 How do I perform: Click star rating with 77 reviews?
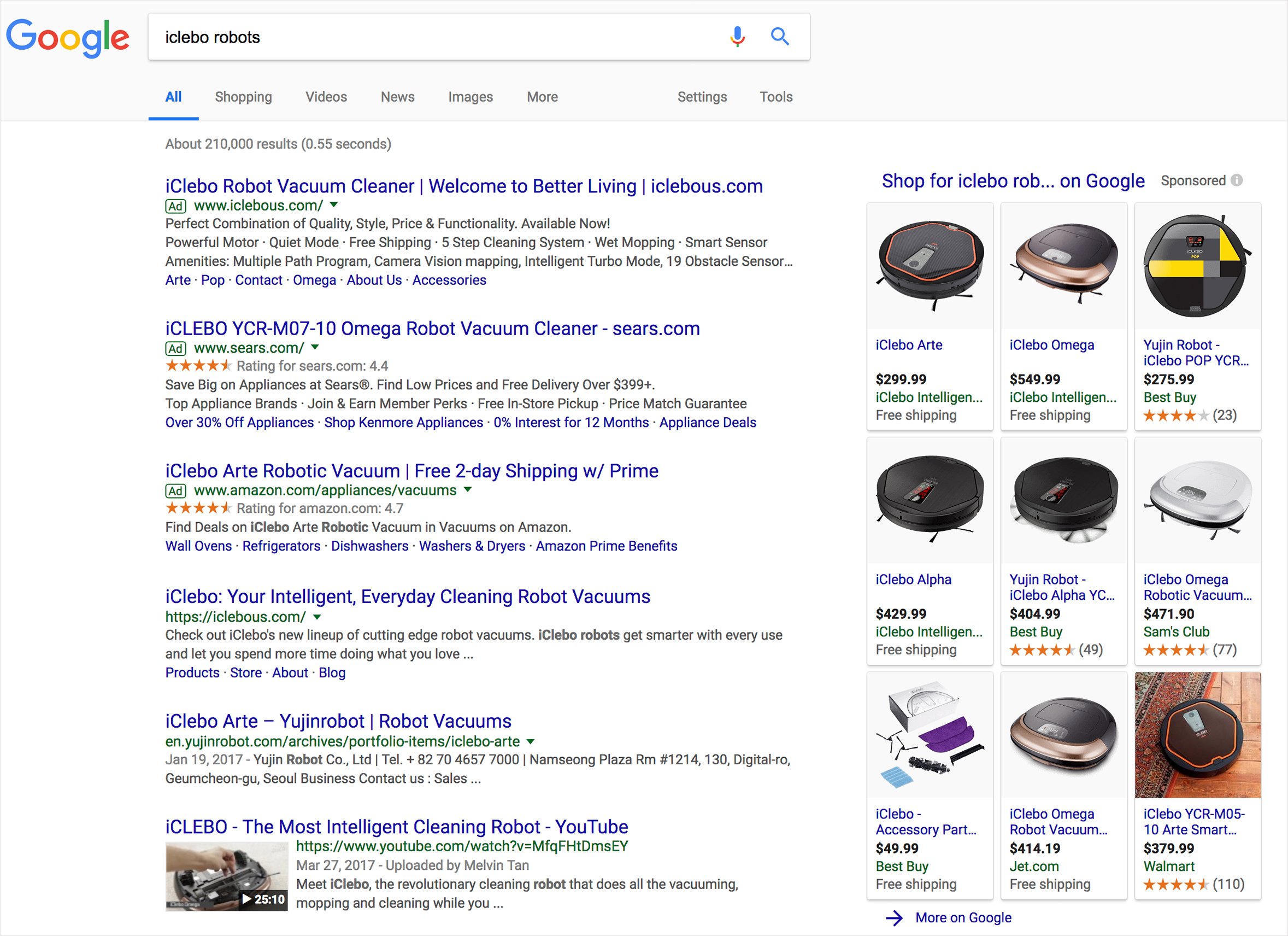click(1175, 650)
